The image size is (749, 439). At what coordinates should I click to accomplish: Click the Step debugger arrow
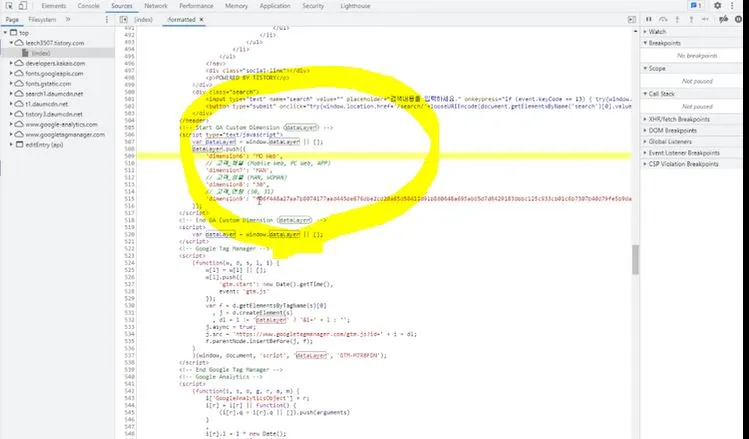[705, 20]
